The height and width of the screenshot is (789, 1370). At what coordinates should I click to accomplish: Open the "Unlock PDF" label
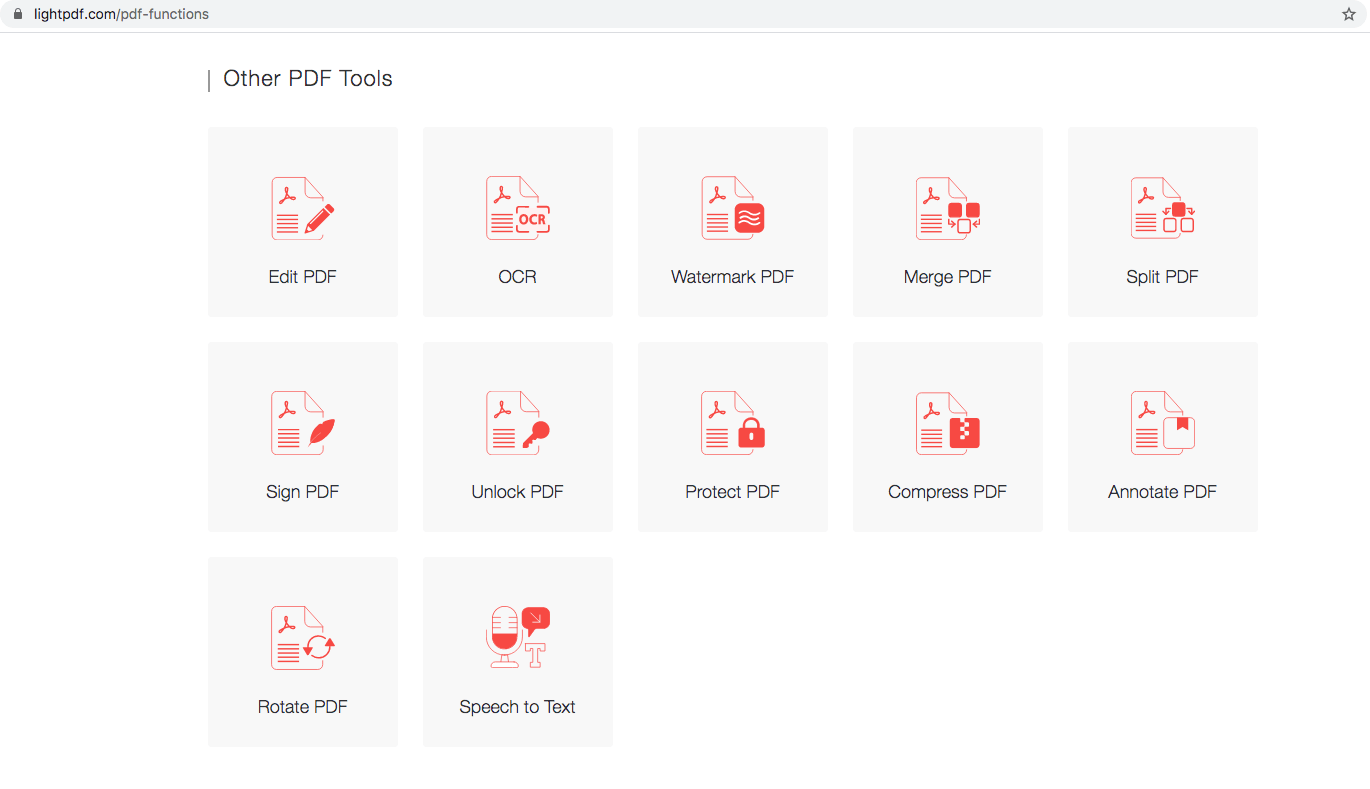click(x=518, y=492)
